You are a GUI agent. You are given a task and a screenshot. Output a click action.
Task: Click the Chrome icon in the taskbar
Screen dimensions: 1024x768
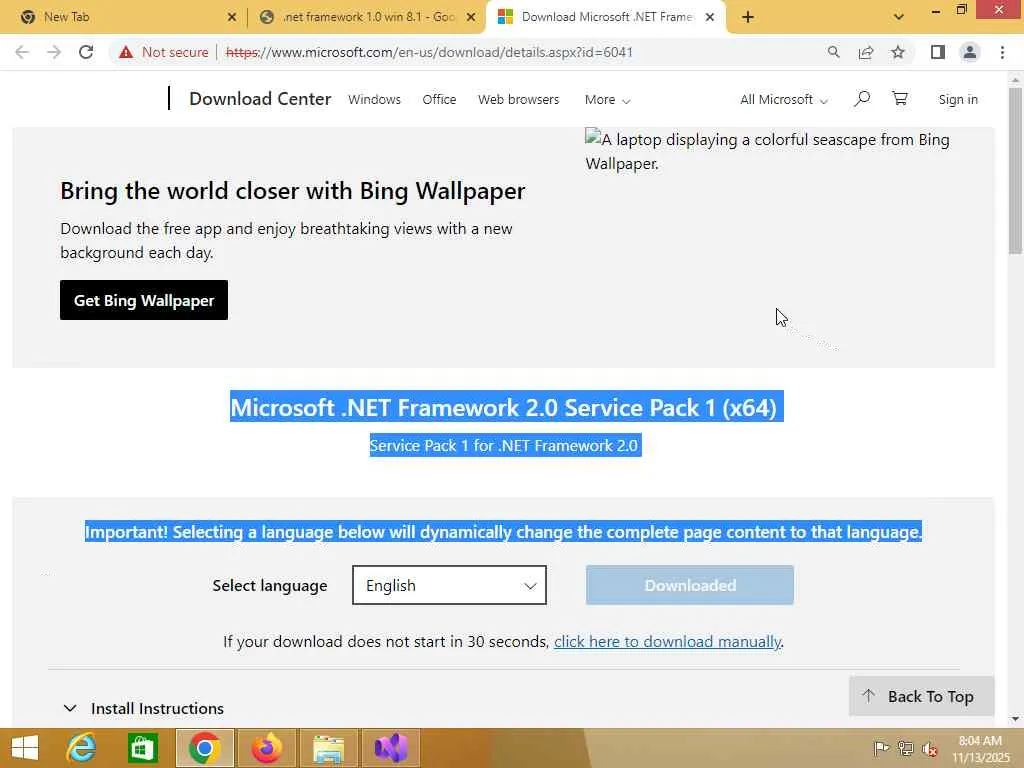coord(204,748)
